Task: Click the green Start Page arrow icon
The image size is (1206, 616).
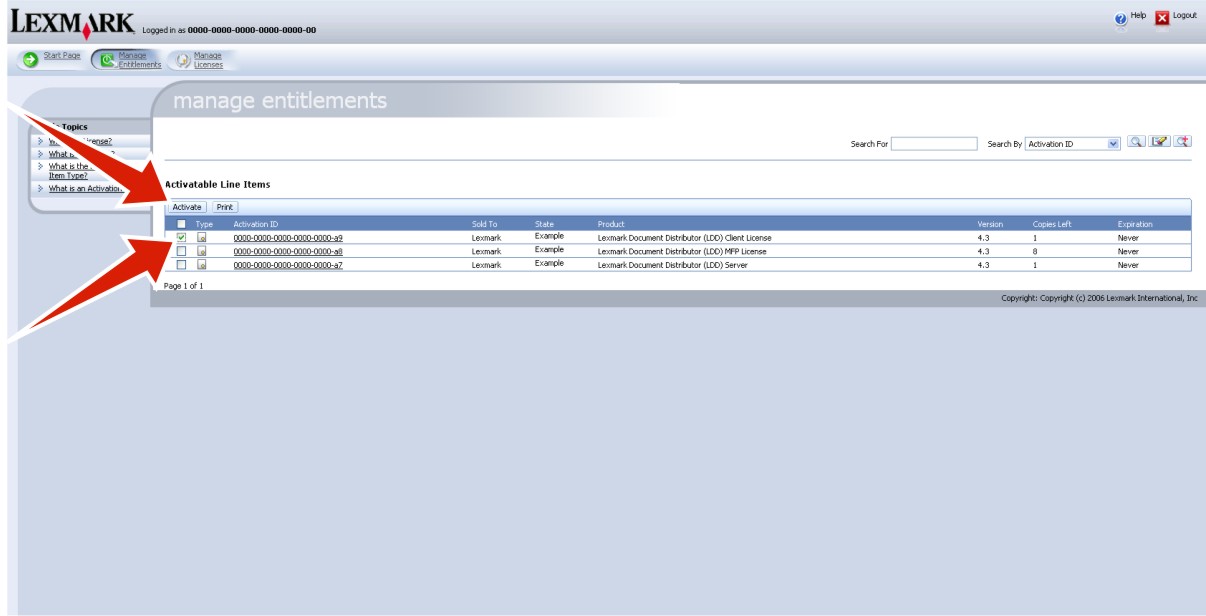Action: 30,59
